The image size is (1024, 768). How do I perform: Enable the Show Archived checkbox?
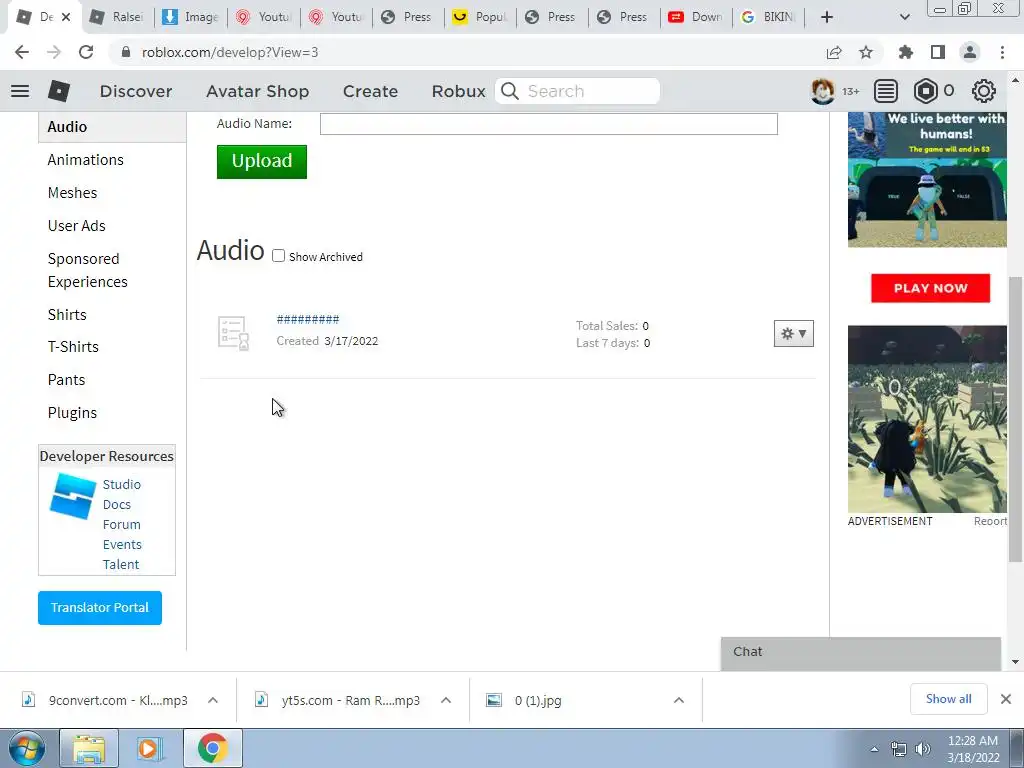coord(279,256)
